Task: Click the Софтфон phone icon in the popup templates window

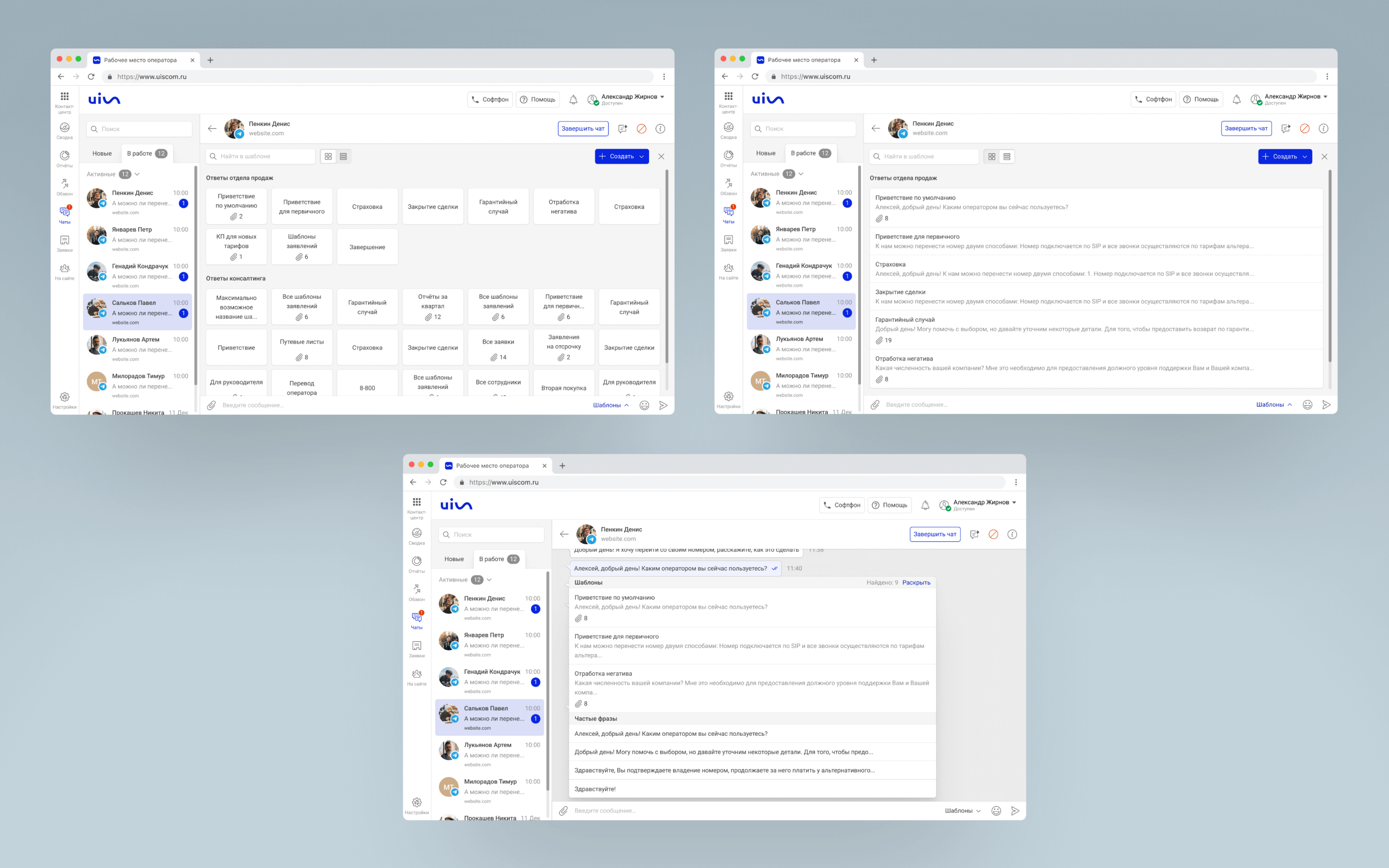Action: pos(827,505)
